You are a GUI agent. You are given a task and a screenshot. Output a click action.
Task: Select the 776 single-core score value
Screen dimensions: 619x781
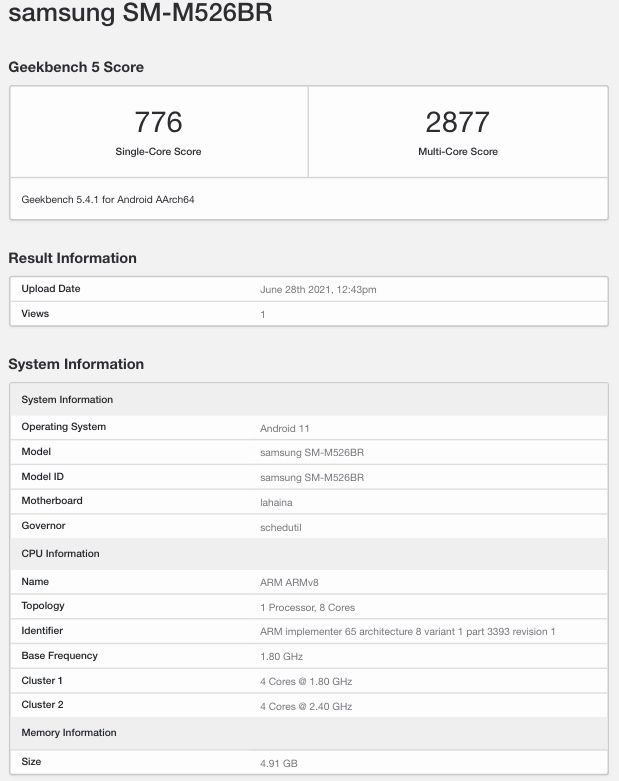158,122
